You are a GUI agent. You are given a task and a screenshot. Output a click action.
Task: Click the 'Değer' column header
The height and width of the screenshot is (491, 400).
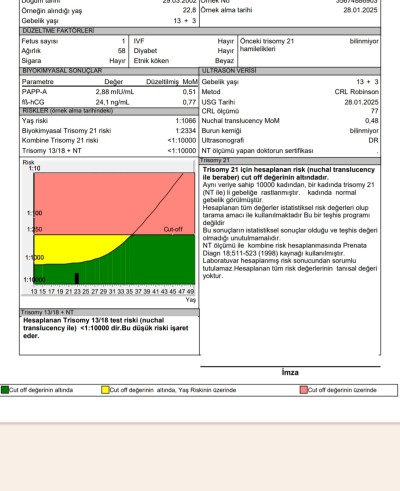pos(114,82)
